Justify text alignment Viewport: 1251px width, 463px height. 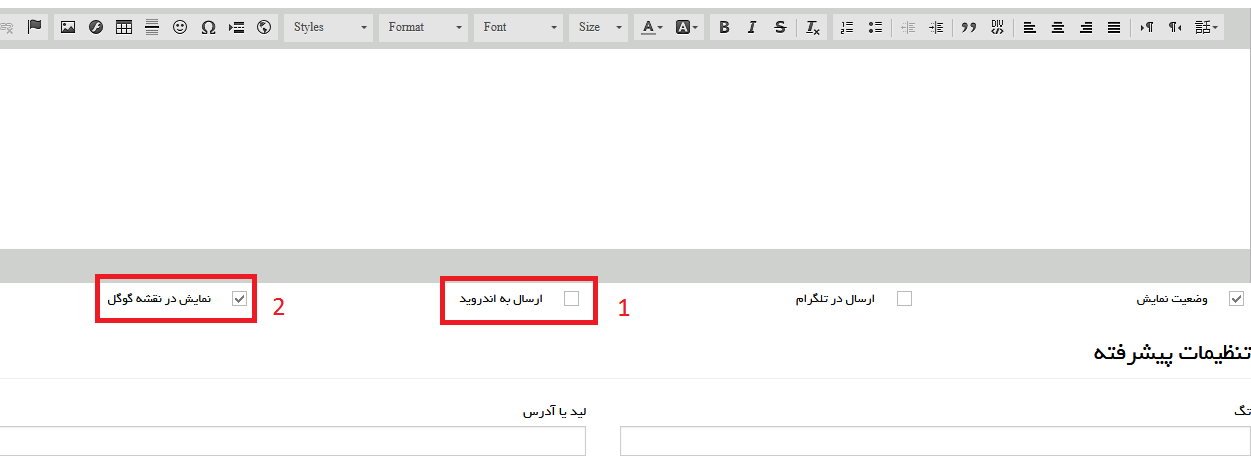1113,27
